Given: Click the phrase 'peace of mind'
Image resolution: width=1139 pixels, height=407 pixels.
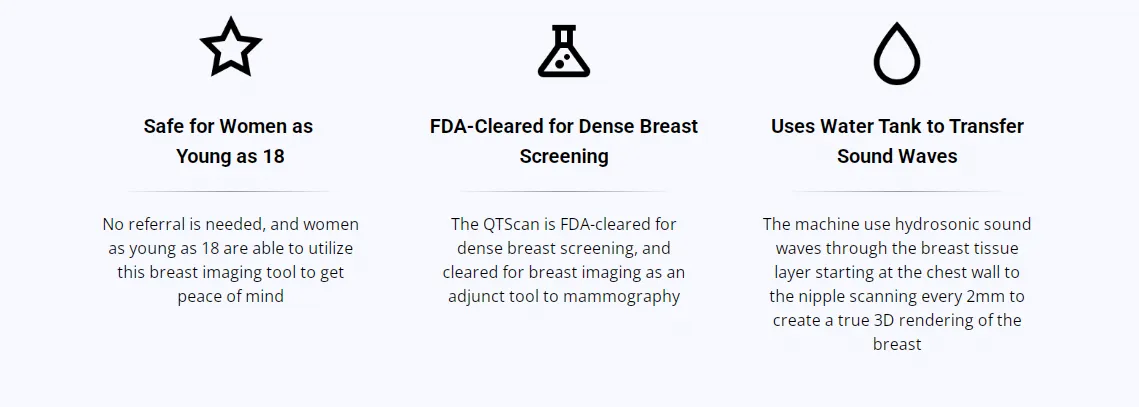Looking at the screenshot, I should (230, 296).
